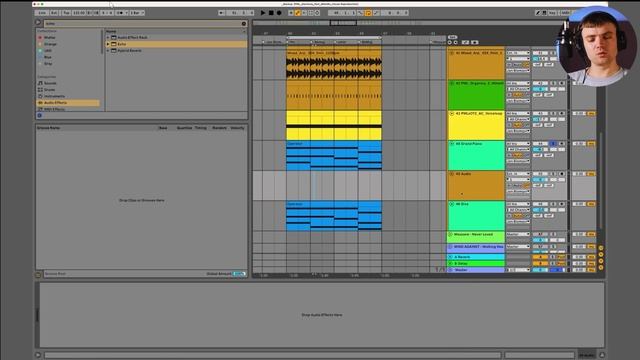
Task: Toggle the metronome button
Action: 121,13
